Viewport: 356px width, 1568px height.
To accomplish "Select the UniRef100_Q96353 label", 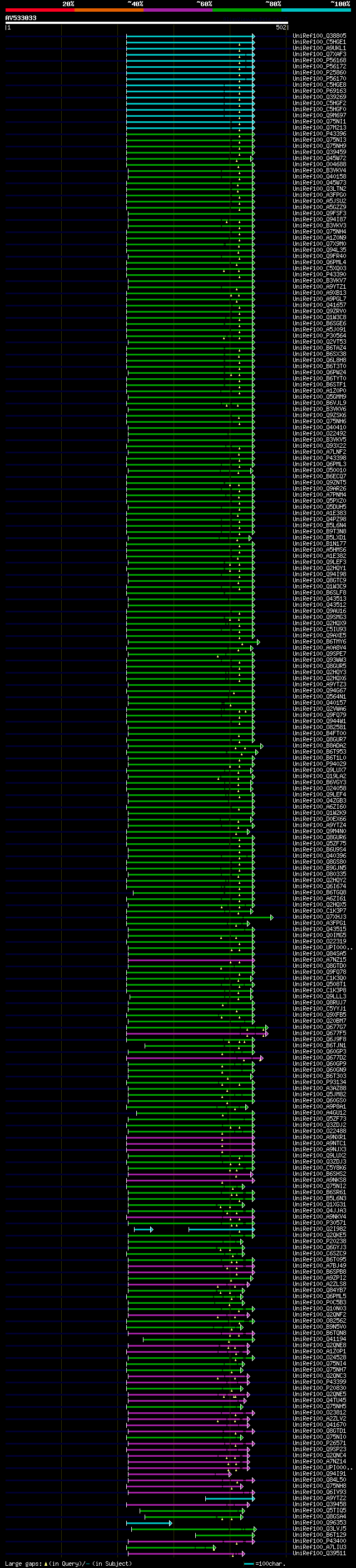I will pos(319,1522).
